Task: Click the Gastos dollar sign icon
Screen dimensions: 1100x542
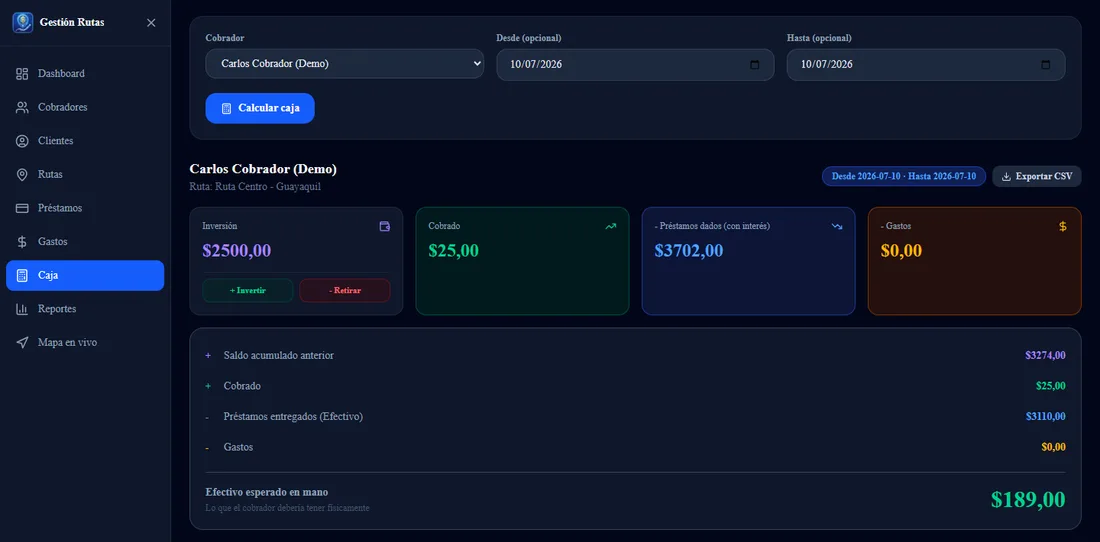Action: tap(22, 242)
